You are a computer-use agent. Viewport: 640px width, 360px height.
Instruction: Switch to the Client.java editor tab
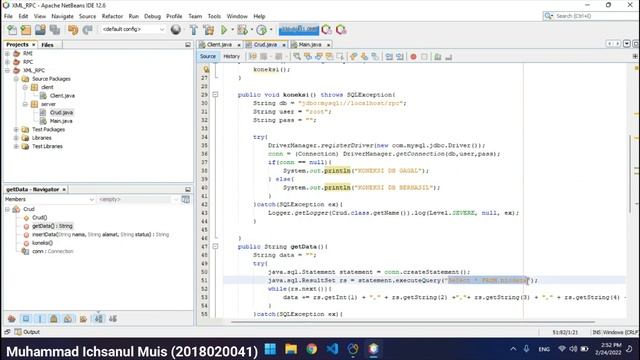pos(219,44)
